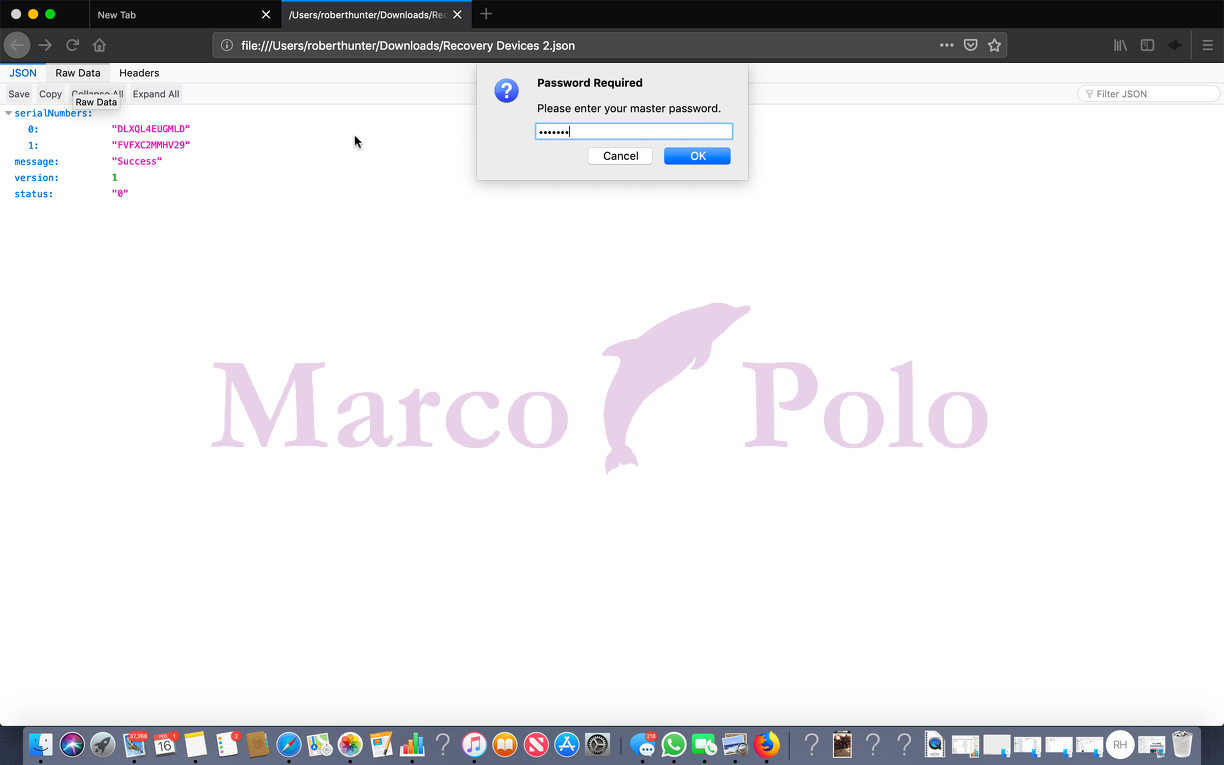The height and width of the screenshot is (765, 1224).
Task: Open Messages with 218 badge
Action: 643,744
